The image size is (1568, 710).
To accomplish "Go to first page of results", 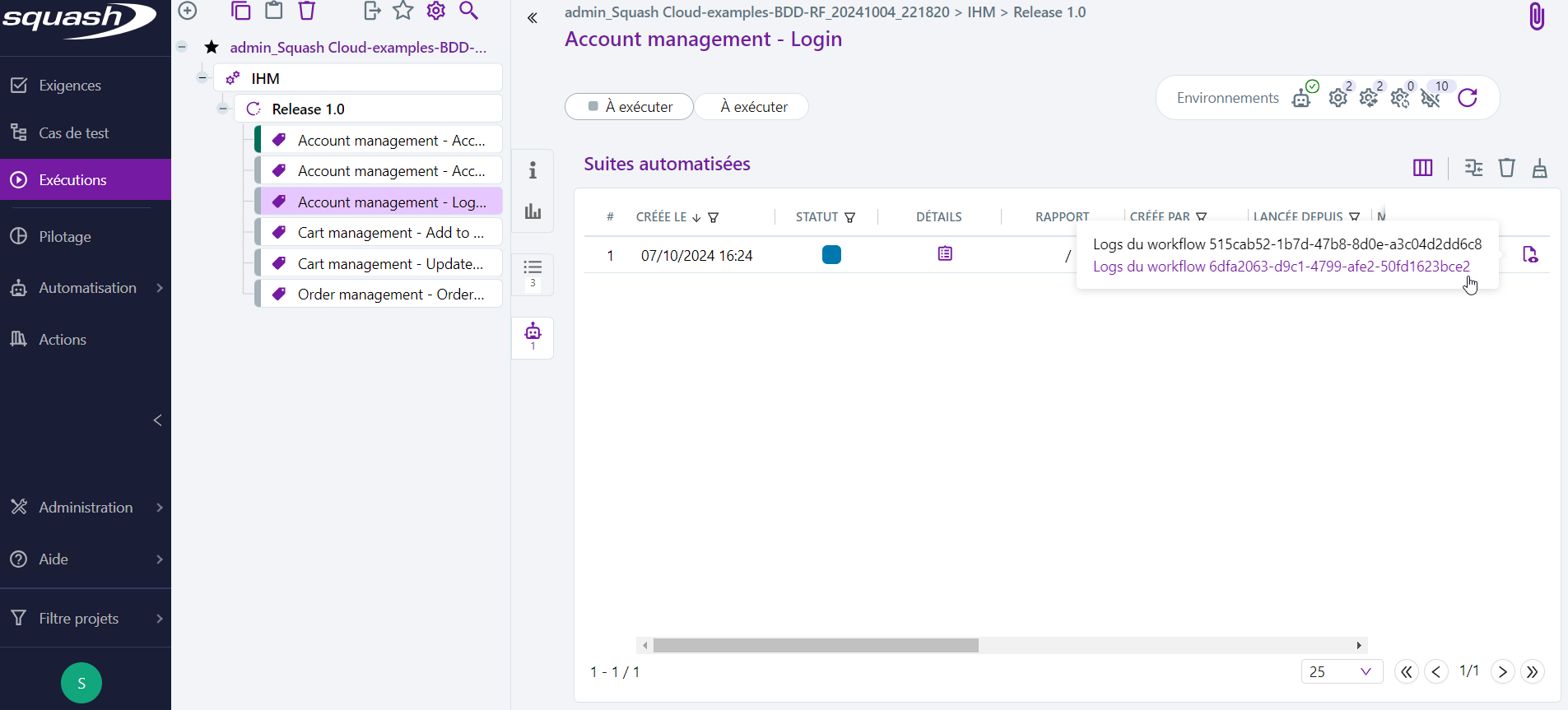I will pos(1407,672).
